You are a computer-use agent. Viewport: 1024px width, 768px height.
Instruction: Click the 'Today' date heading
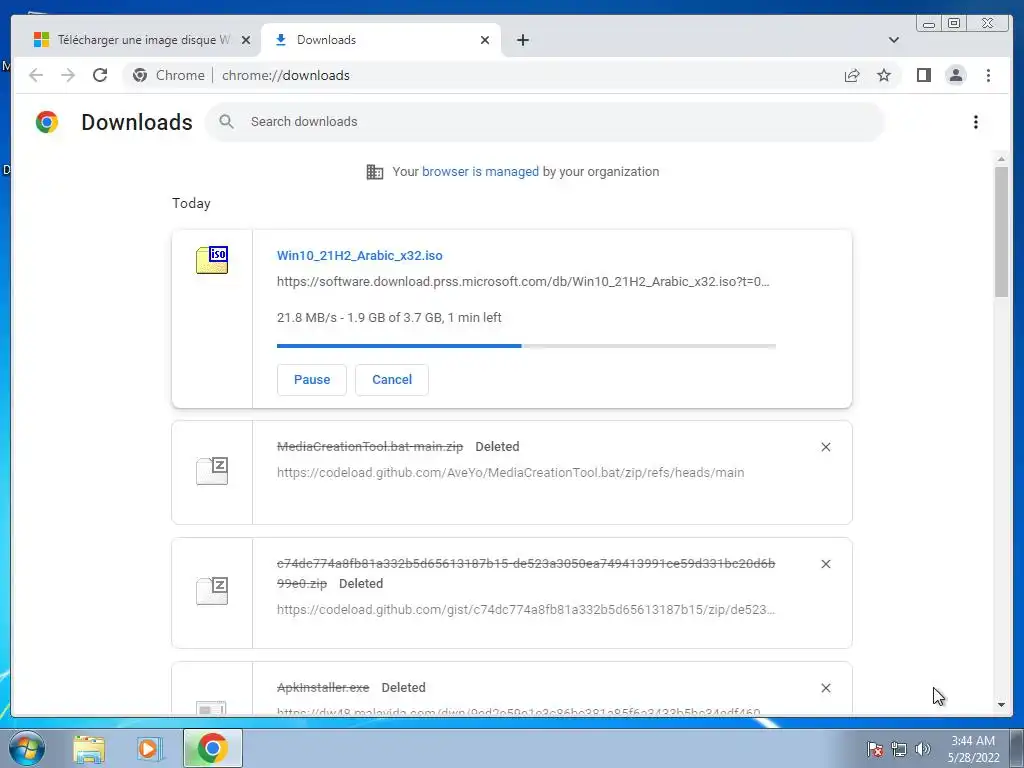pyautogui.click(x=191, y=203)
